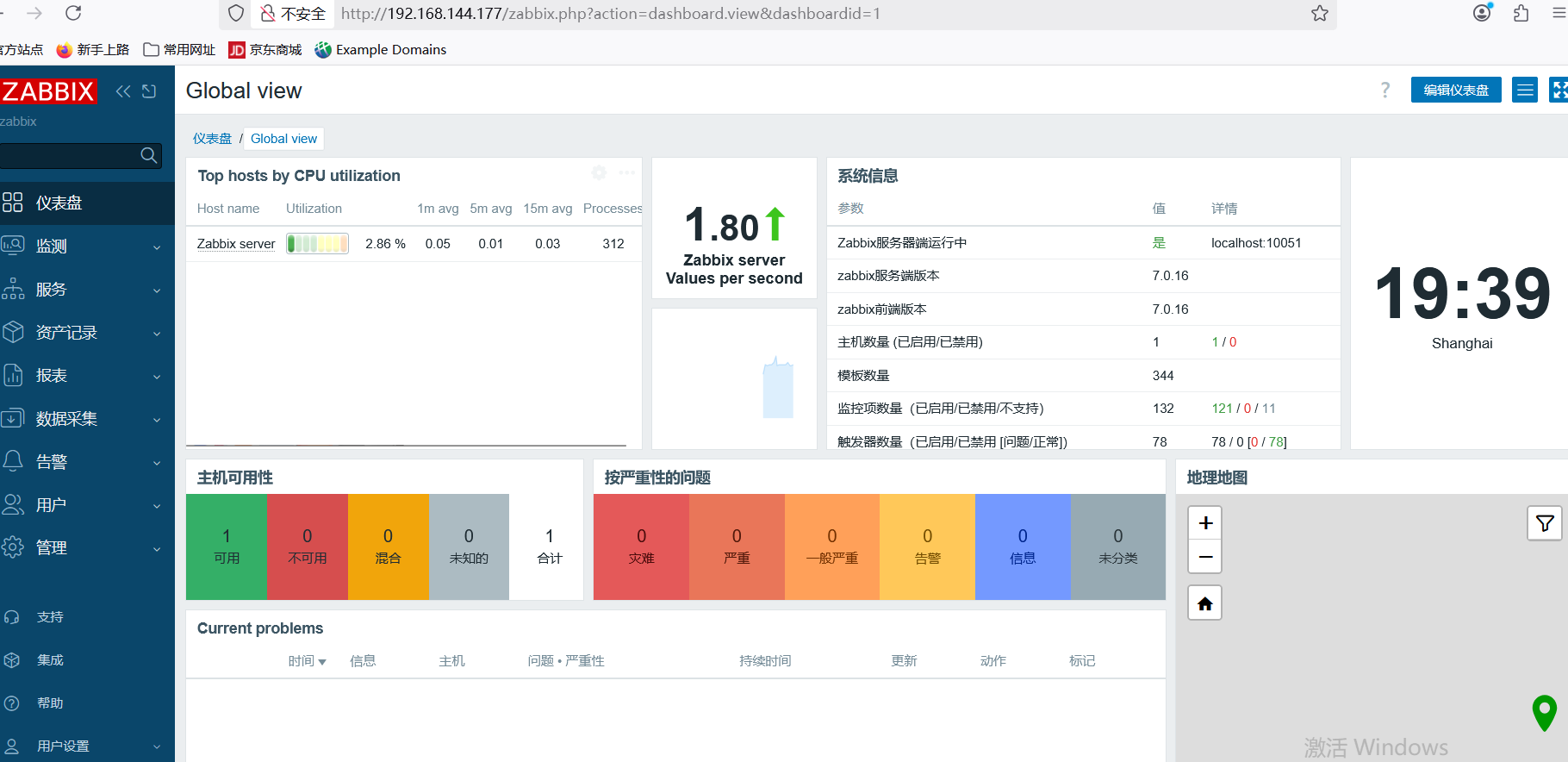The height and width of the screenshot is (762, 1568).
Task: Expand the 监测 chevron arrow
Action: 157,247
